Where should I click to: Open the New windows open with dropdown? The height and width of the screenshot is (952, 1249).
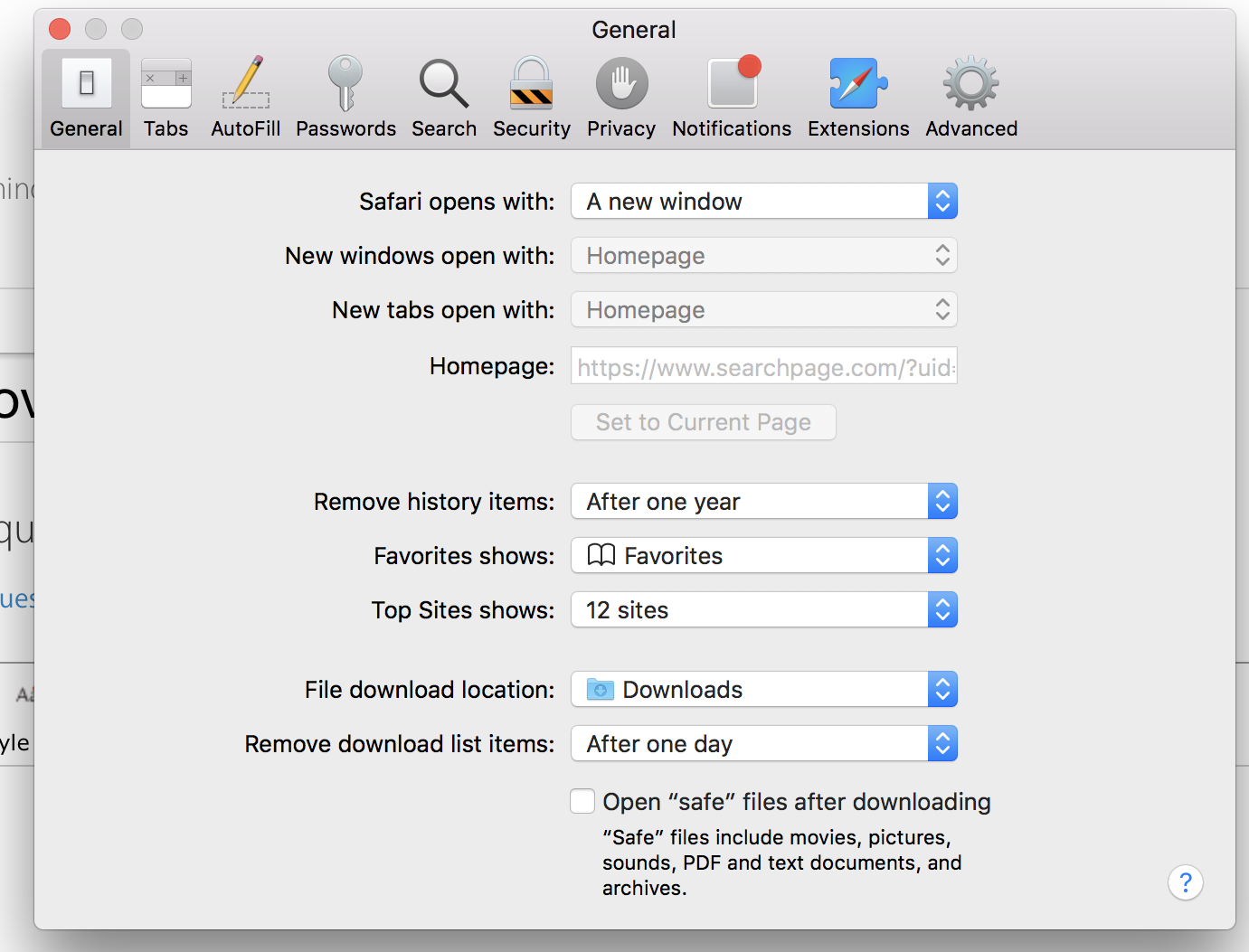click(764, 255)
